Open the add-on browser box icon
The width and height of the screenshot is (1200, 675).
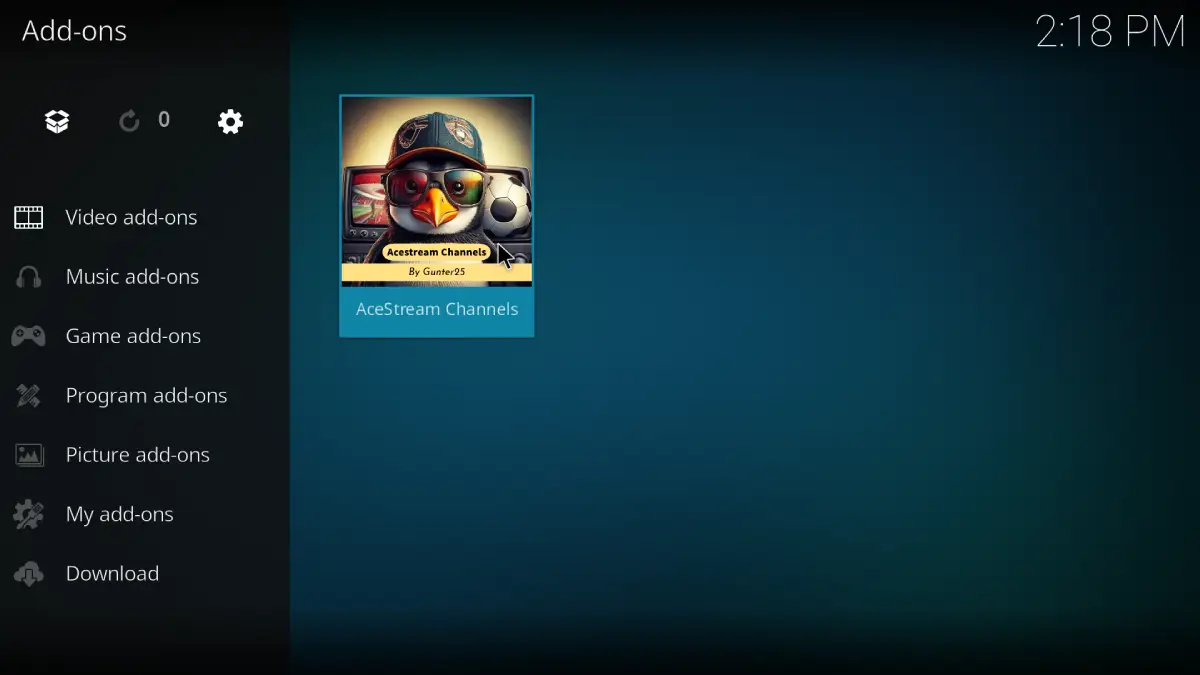pyautogui.click(x=57, y=121)
